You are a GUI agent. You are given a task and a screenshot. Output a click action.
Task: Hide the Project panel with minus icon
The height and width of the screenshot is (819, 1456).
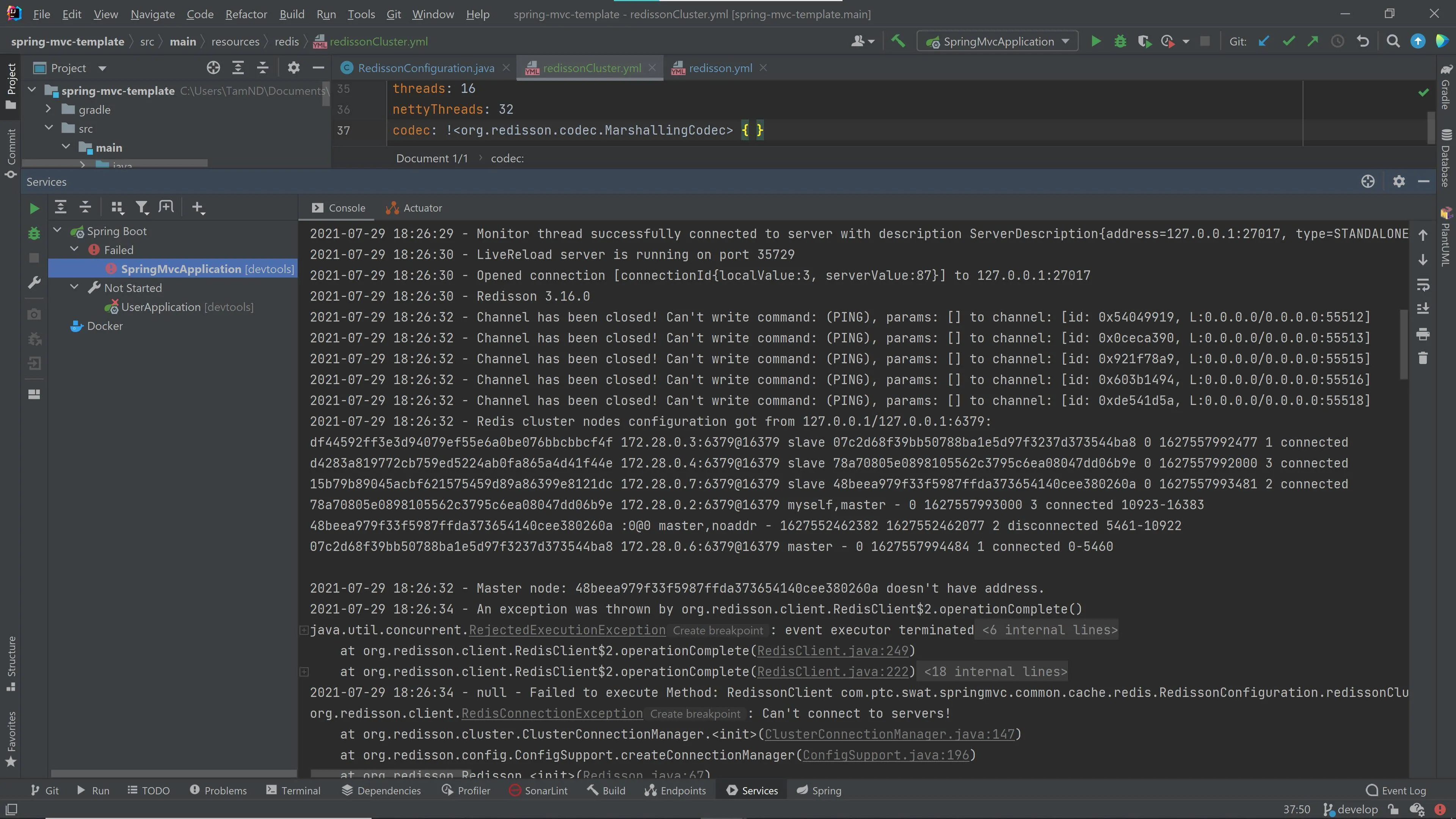click(318, 68)
